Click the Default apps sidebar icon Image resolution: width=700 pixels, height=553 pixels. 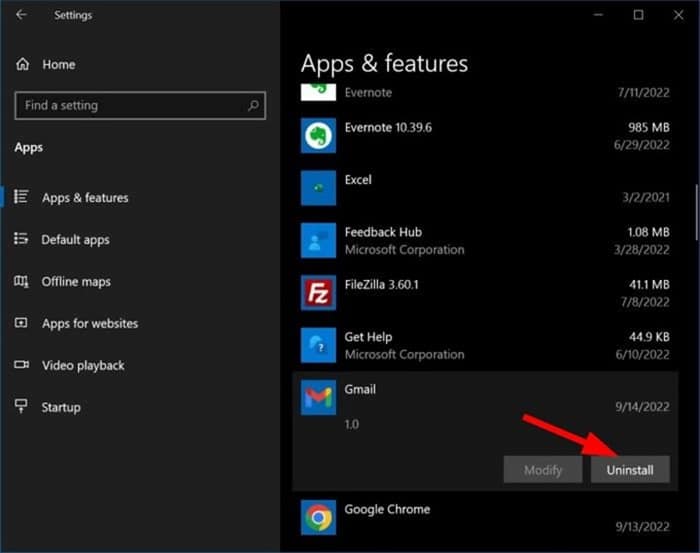click(x=21, y=239)
